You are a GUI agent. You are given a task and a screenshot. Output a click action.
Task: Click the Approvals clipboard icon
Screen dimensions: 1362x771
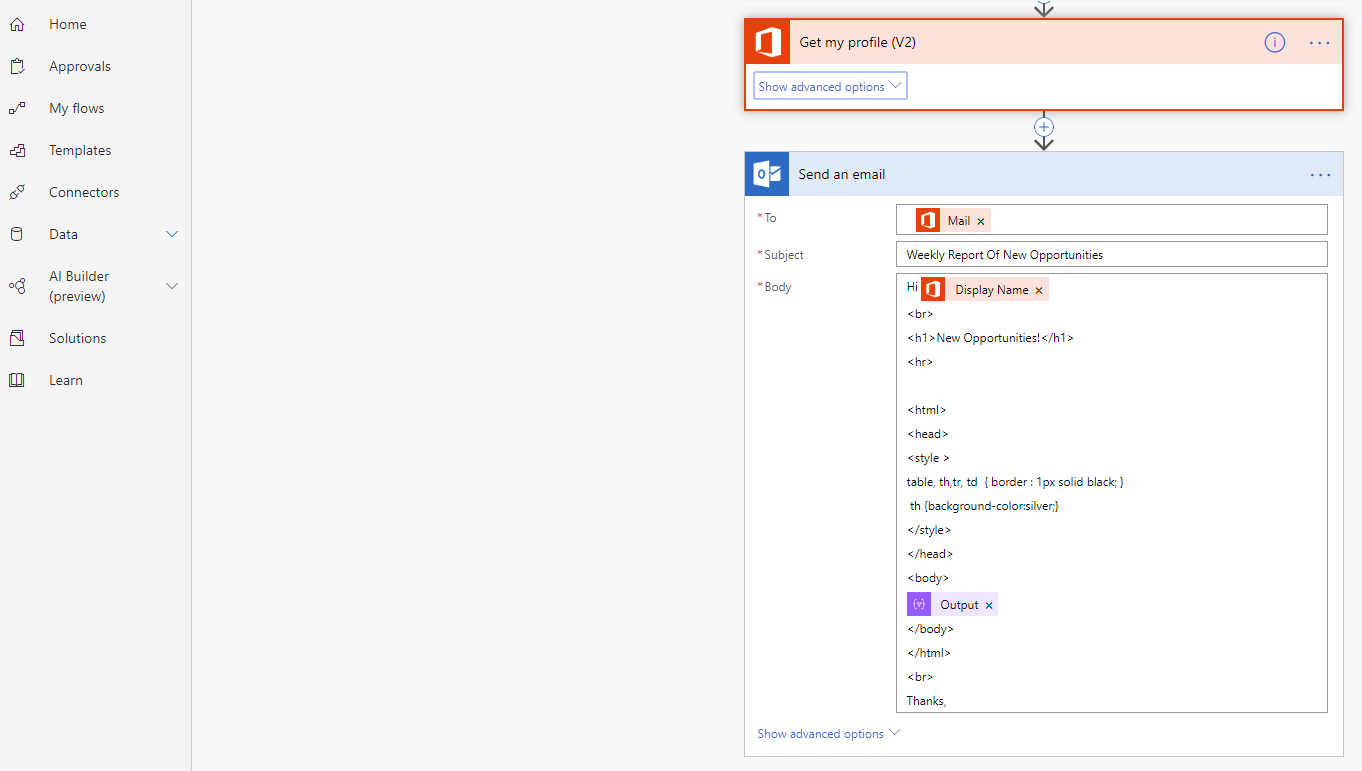[x=17, y=67]
